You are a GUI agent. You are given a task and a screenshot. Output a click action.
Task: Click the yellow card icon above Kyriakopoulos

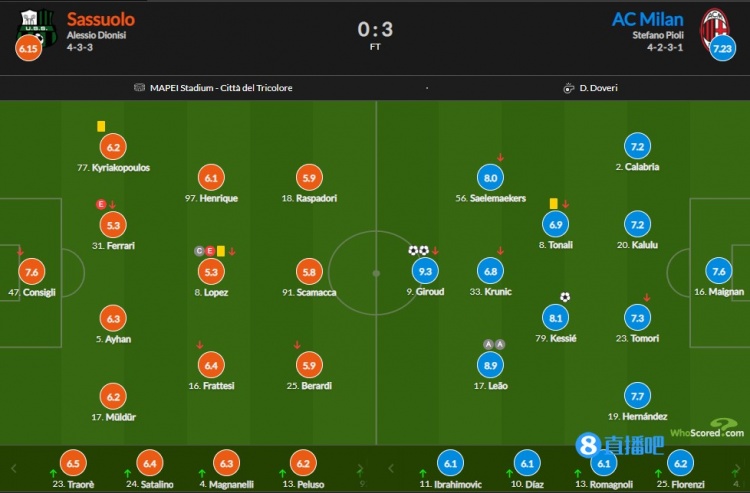(101, 126)
